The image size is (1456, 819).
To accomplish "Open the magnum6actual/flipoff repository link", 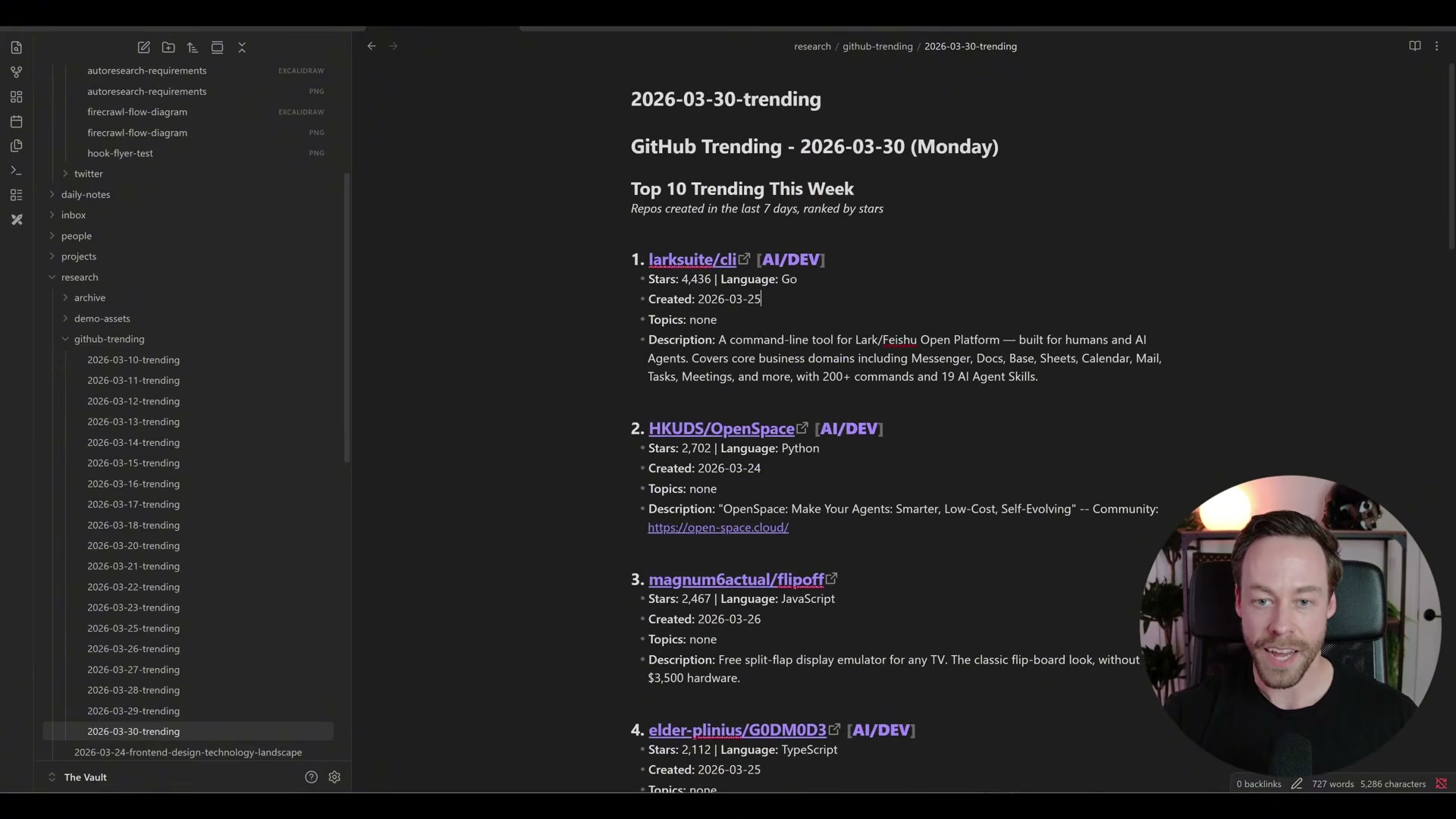I will coord(736,579).
